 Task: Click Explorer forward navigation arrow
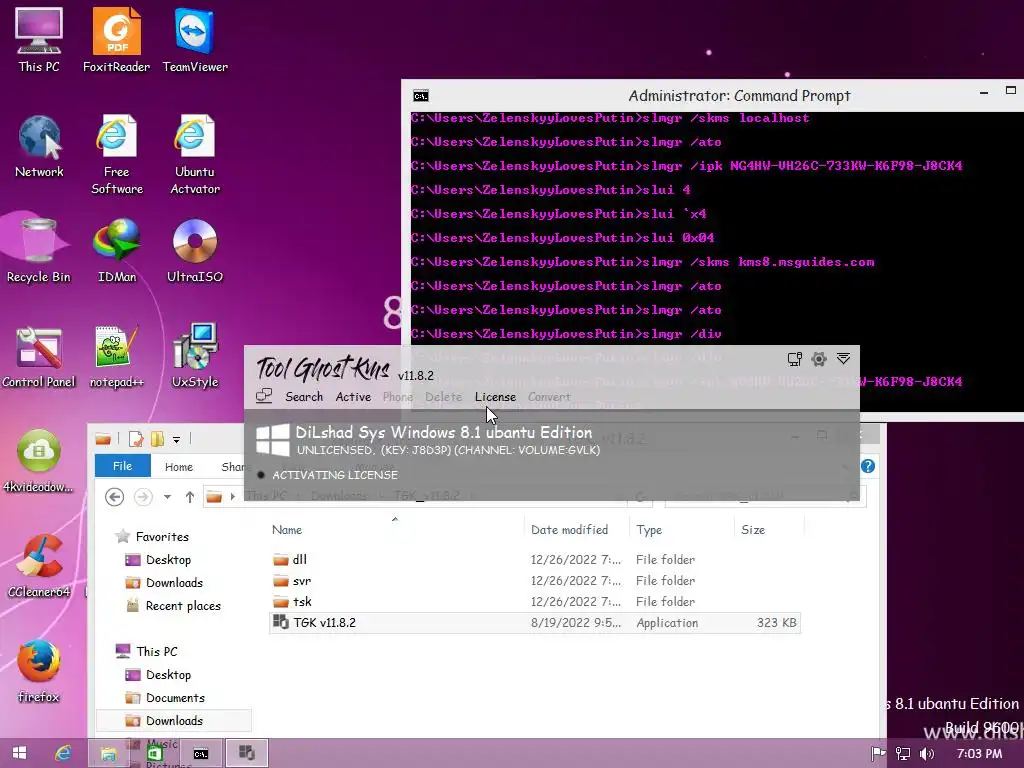[x=143, y=497]
